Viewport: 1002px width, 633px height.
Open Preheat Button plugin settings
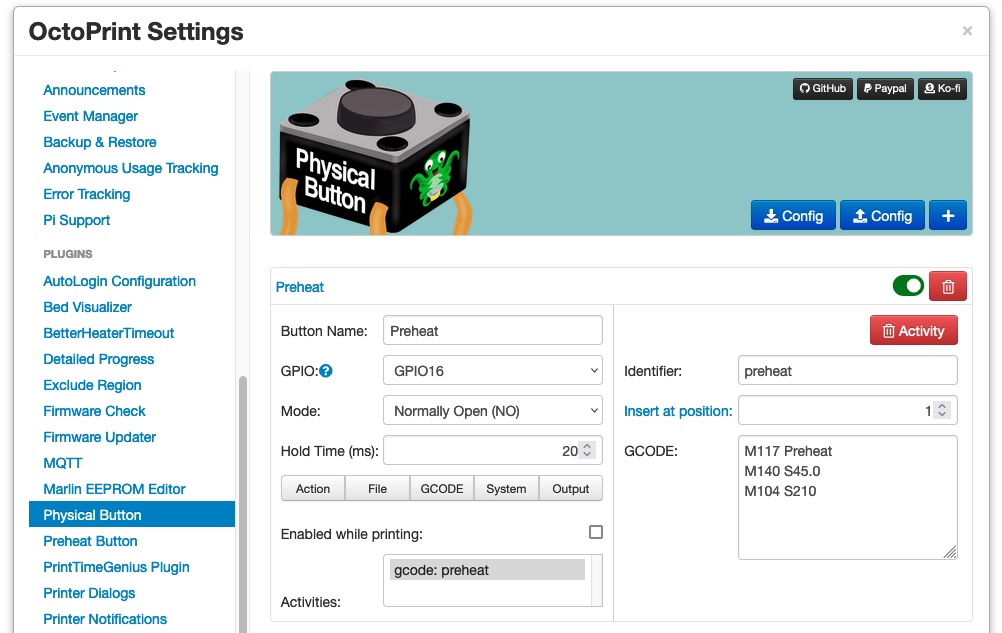(90, 541)
